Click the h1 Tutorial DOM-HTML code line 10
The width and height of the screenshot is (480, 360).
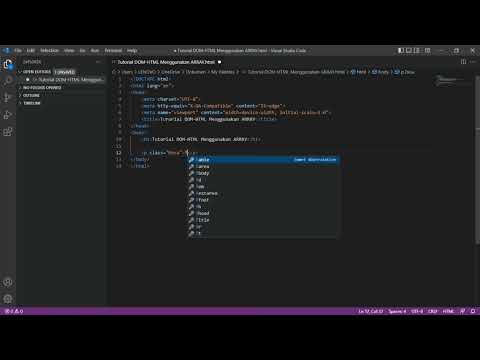201,139
